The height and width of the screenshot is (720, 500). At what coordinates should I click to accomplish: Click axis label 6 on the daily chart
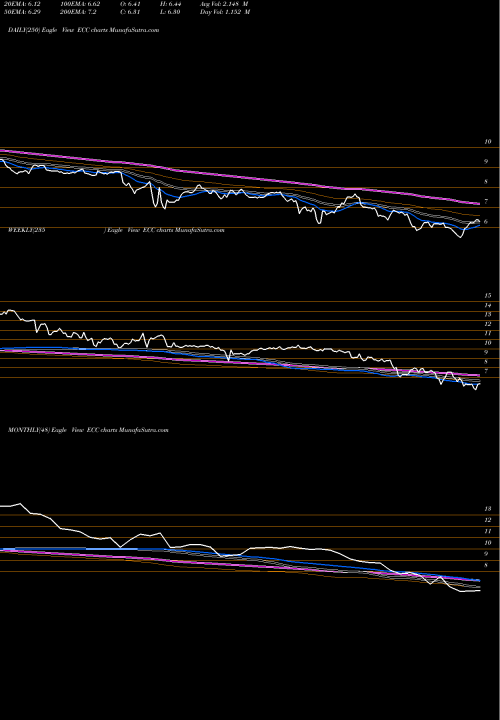pyautogui.click(x=485, y=222)
